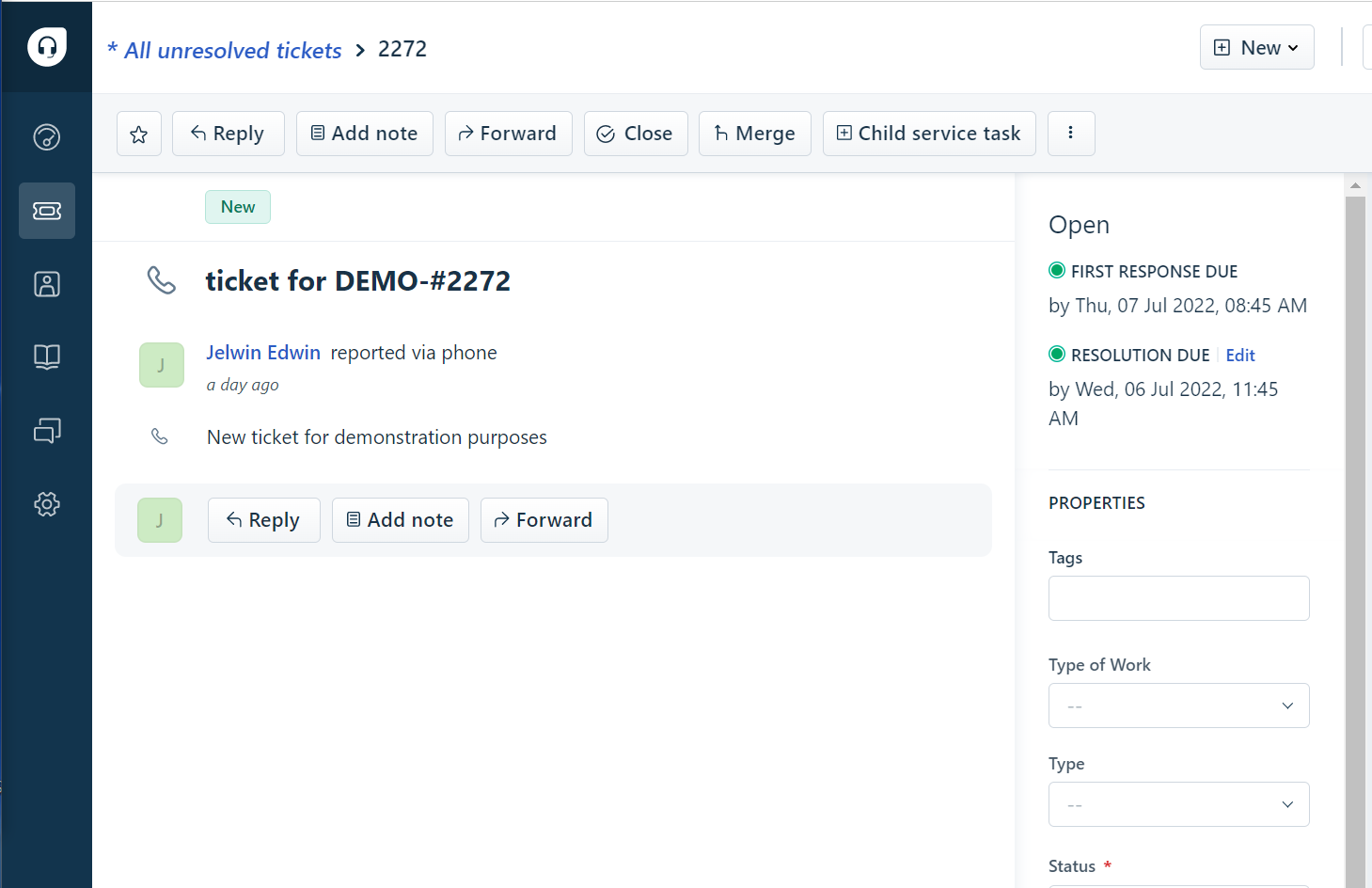Star this ticket as favorite

click(138, 133)
